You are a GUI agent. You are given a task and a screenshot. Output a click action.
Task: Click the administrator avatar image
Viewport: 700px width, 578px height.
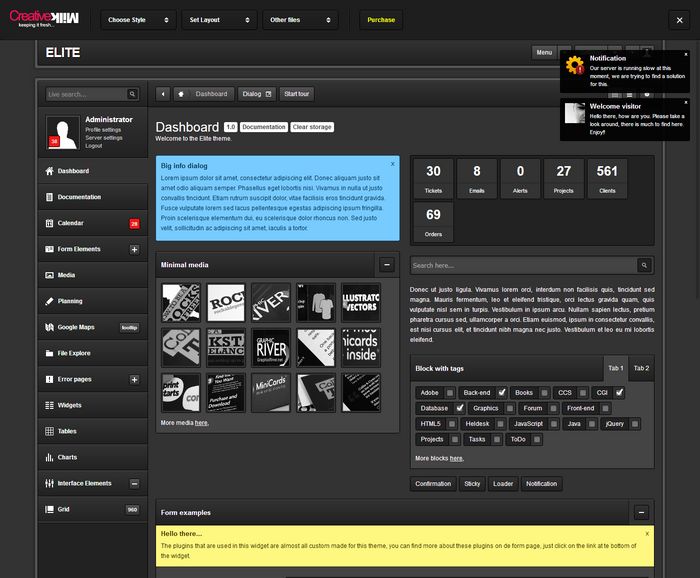pyautogui.click(x=62, y=133)
